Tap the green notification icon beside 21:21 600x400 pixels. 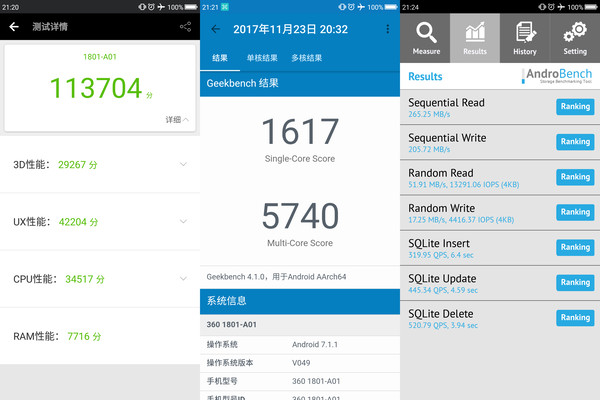[x=225, y=7]
